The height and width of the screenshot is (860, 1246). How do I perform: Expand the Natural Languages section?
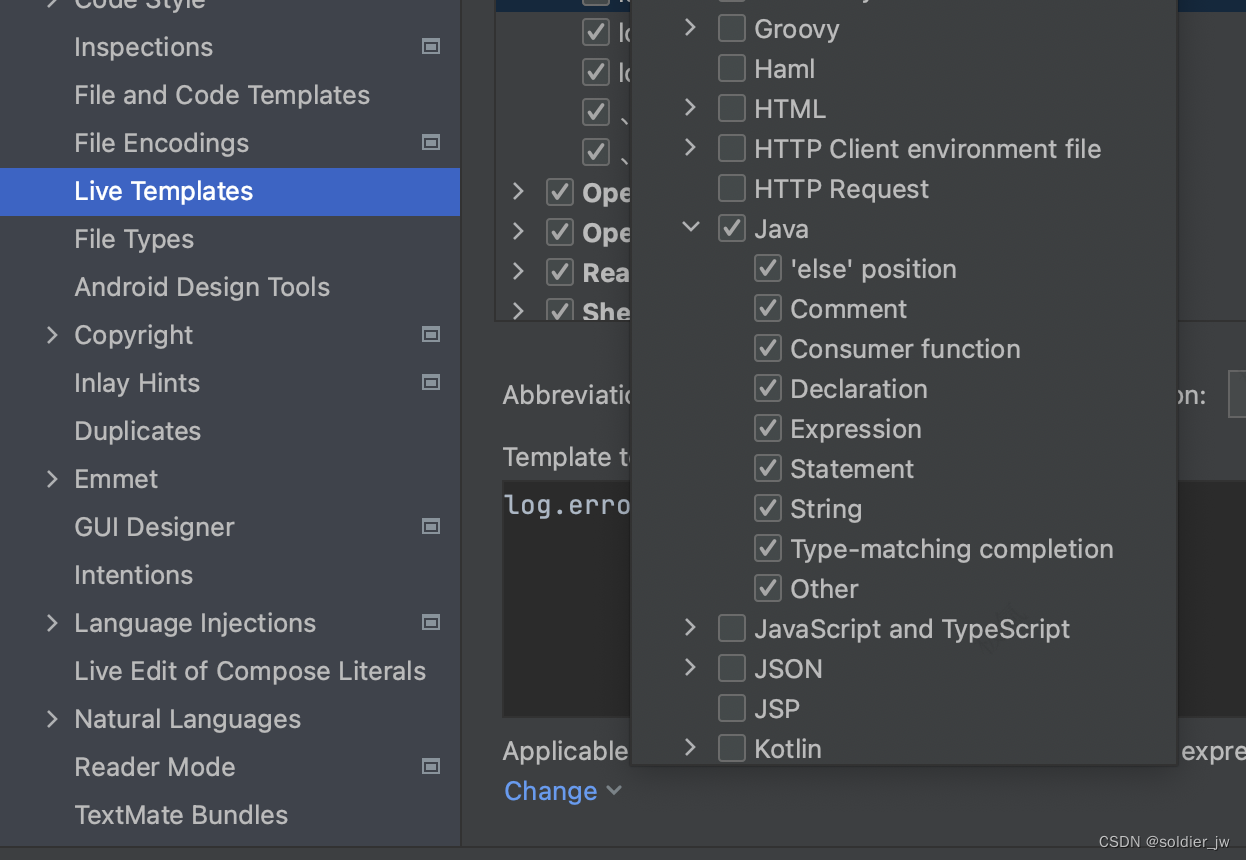pyautogui.click(x=53, y=719)
